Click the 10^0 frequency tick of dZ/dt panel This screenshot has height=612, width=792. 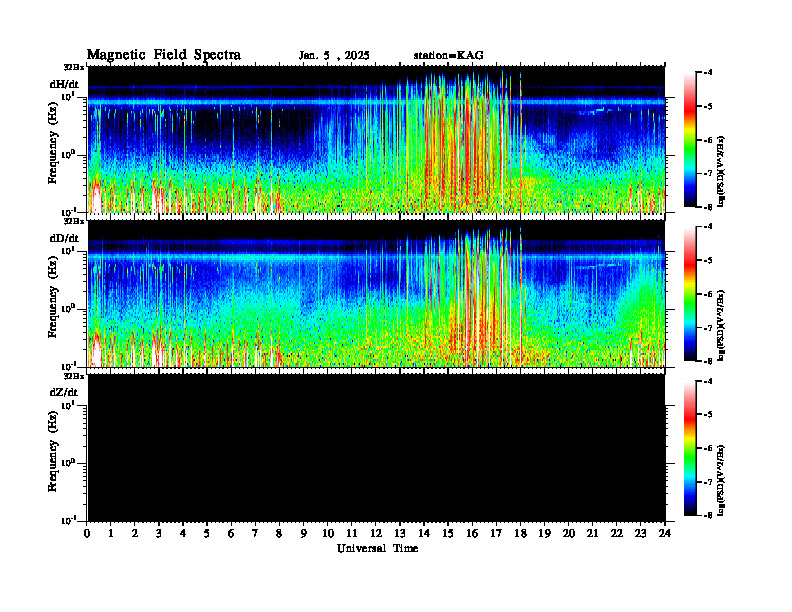tap(68, 462)
